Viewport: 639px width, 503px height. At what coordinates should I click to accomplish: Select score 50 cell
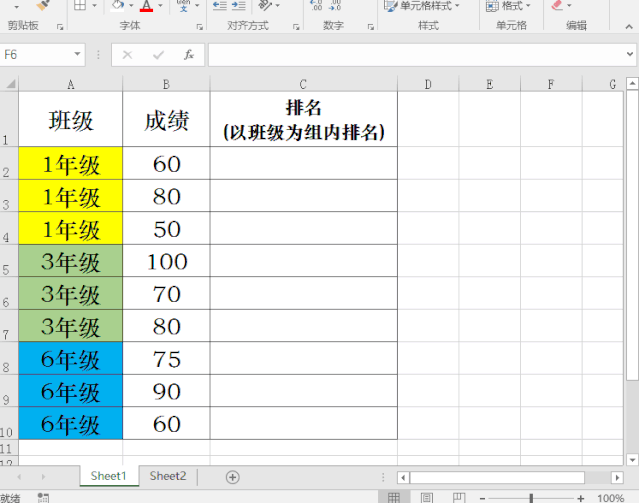[x=166, y=228]
